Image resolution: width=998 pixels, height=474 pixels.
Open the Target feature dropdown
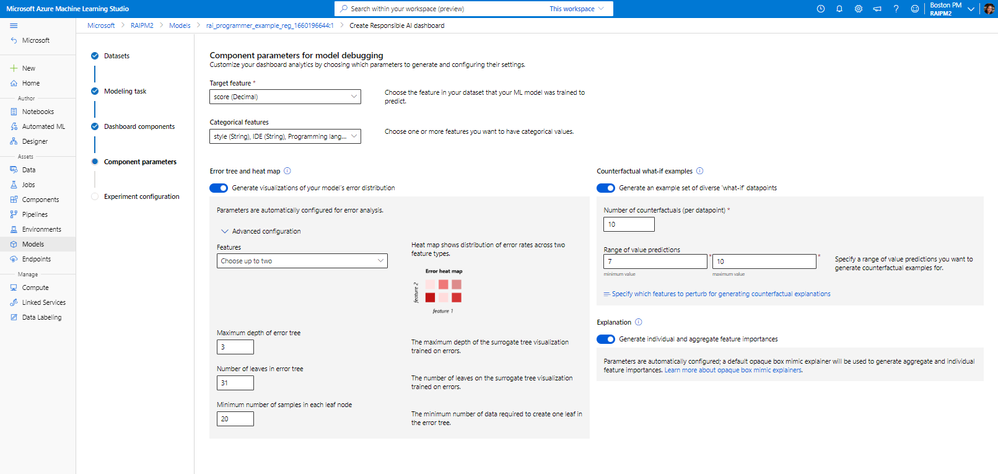(x=285, y=97)
